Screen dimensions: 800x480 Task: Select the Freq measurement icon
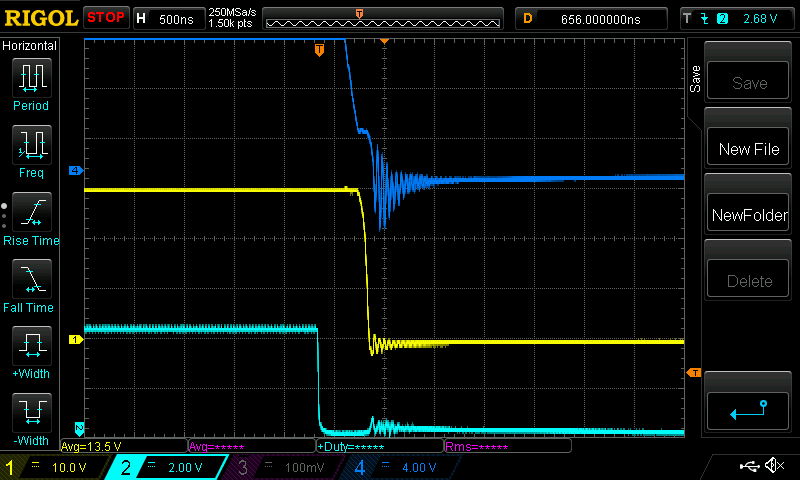(x=31, y=145)
